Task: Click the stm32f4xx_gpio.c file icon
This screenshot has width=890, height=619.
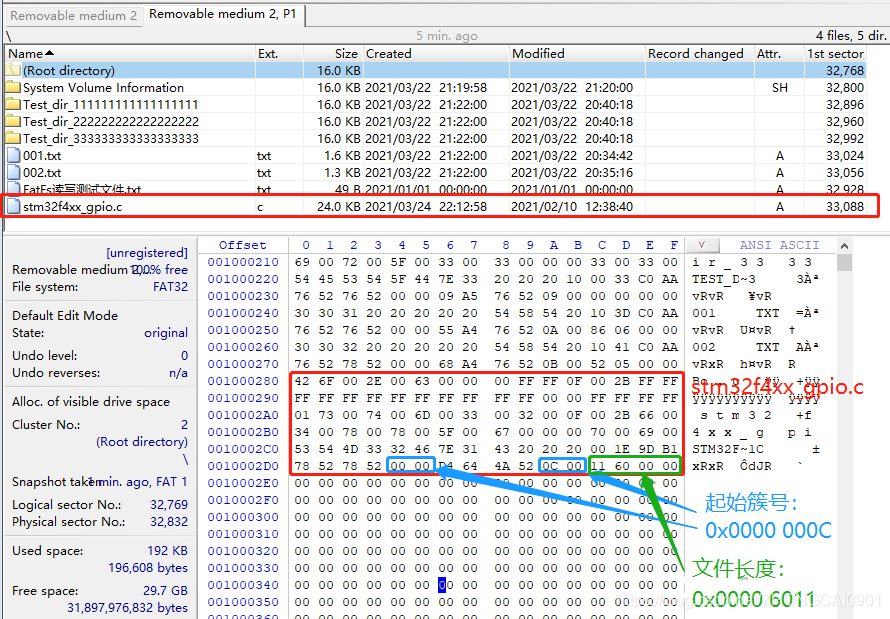Action: point(14,207)
